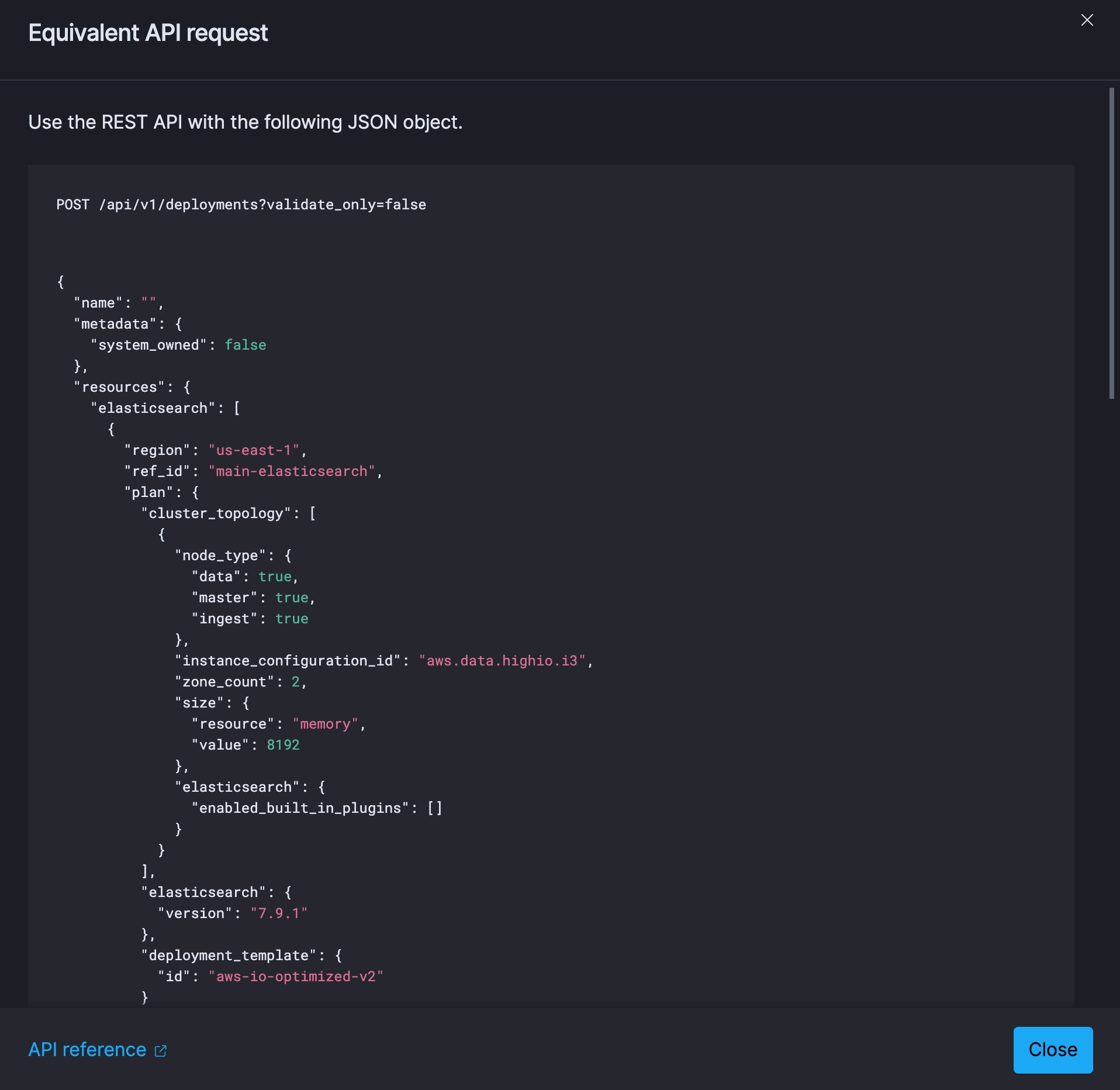1120x1090 pixels.
Task: Click the "data": true line
Action: pyautogui.click(x=246, y=577)
